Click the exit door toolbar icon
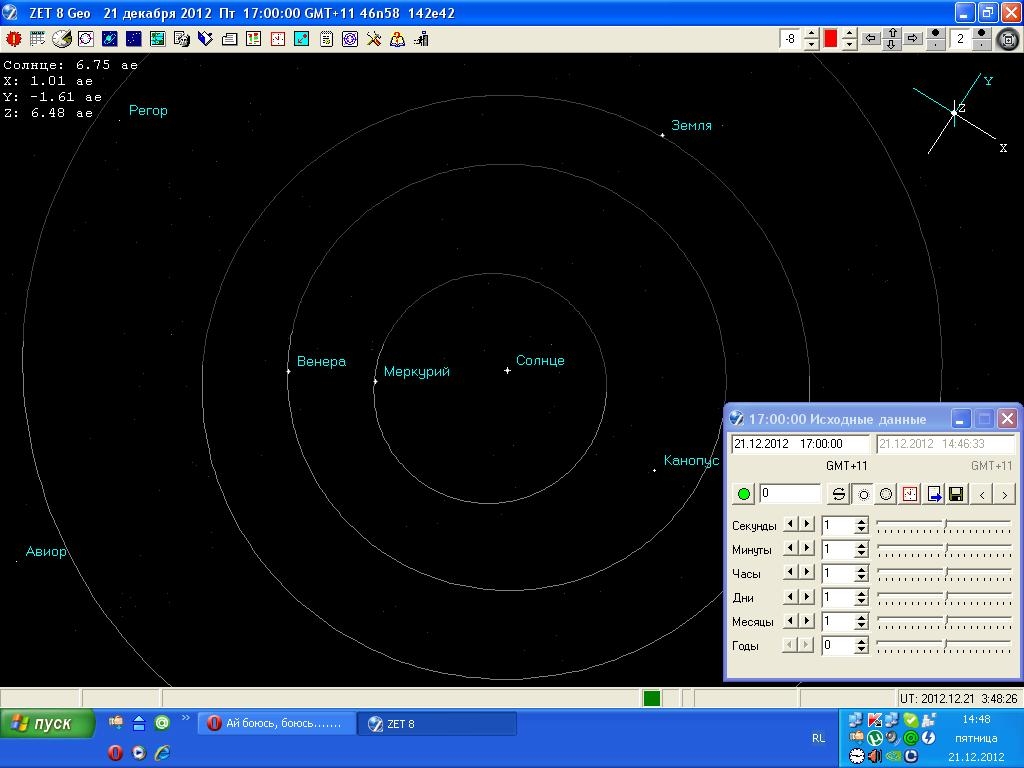 (x=421, y=39)
